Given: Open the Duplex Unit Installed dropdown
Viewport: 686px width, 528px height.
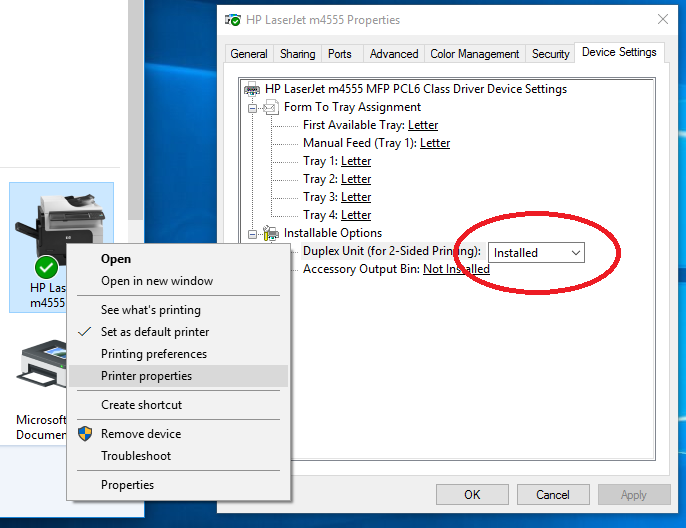Looking at the screenshot, I should tap(537, 253).
